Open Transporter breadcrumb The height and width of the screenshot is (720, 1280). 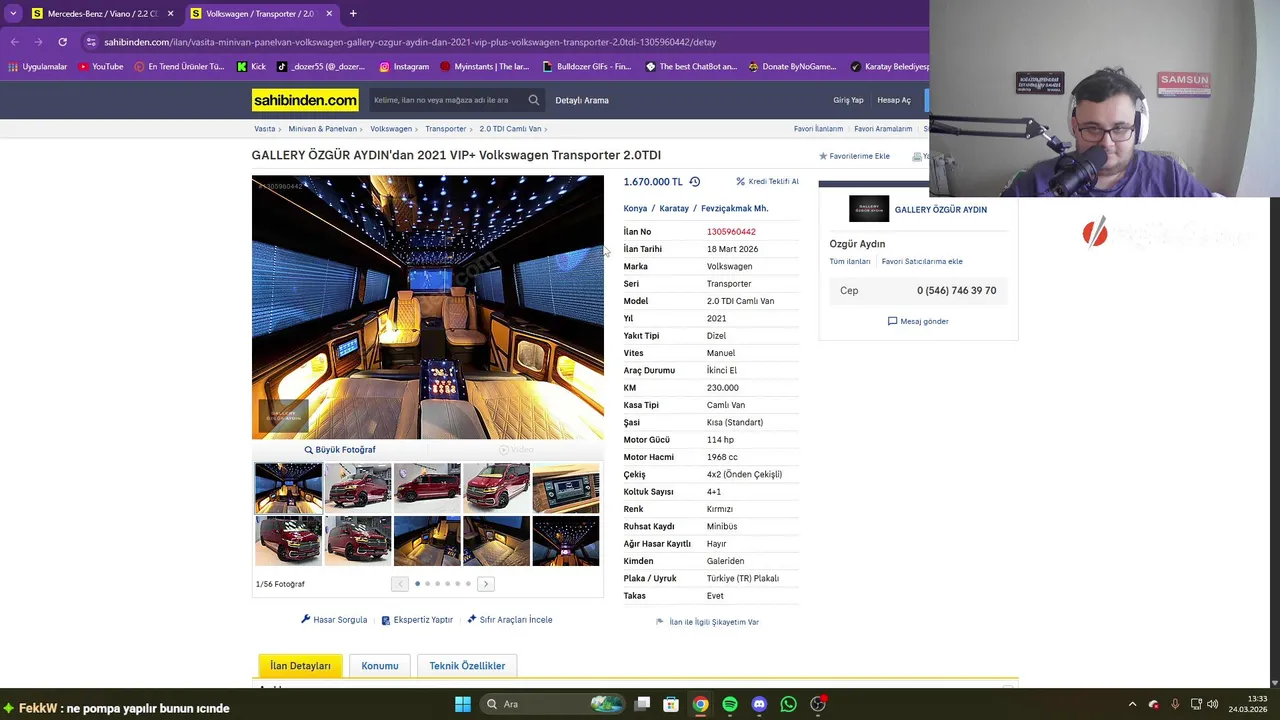445,129
